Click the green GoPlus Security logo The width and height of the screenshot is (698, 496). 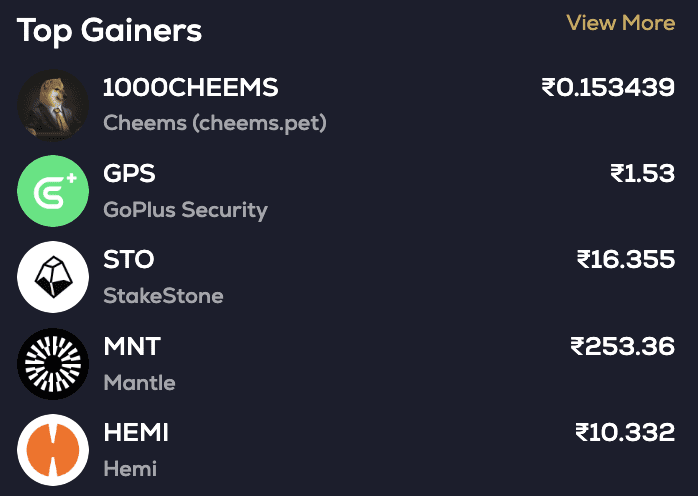coord(54,191)
